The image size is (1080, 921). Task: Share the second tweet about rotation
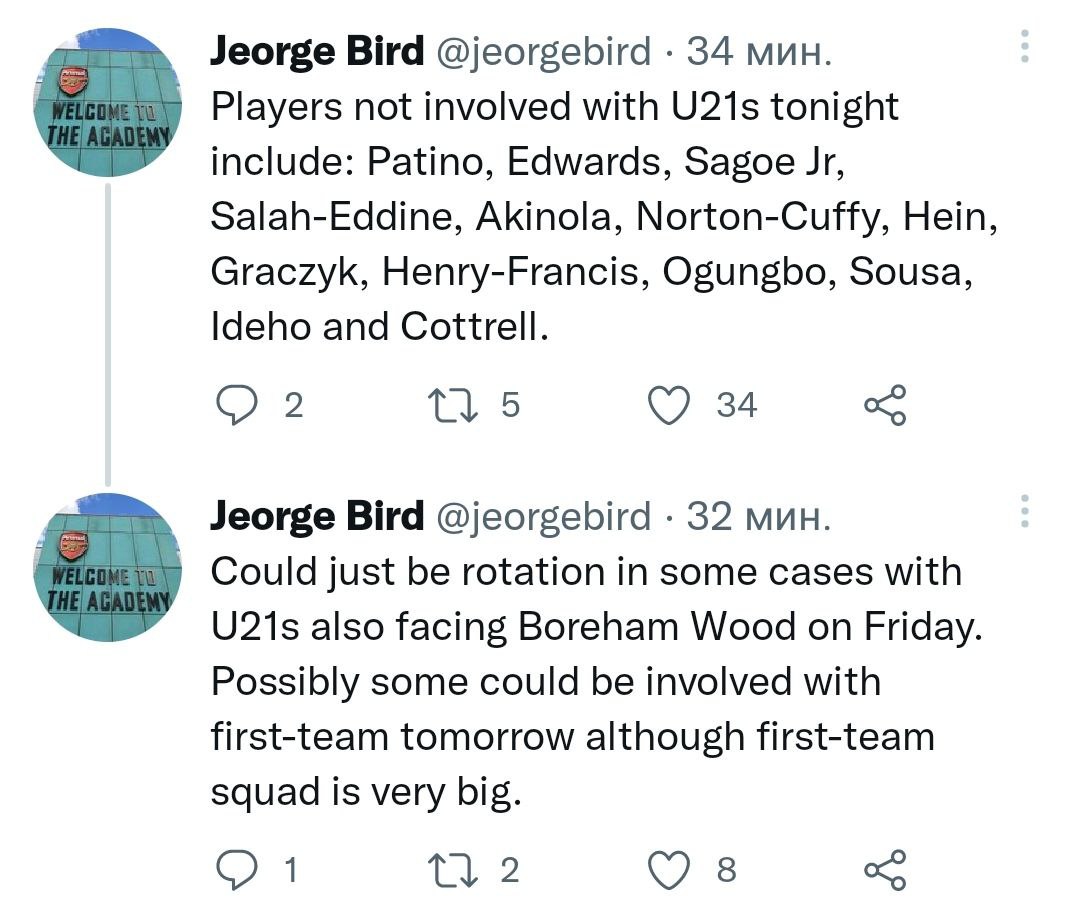click(885, 870)
